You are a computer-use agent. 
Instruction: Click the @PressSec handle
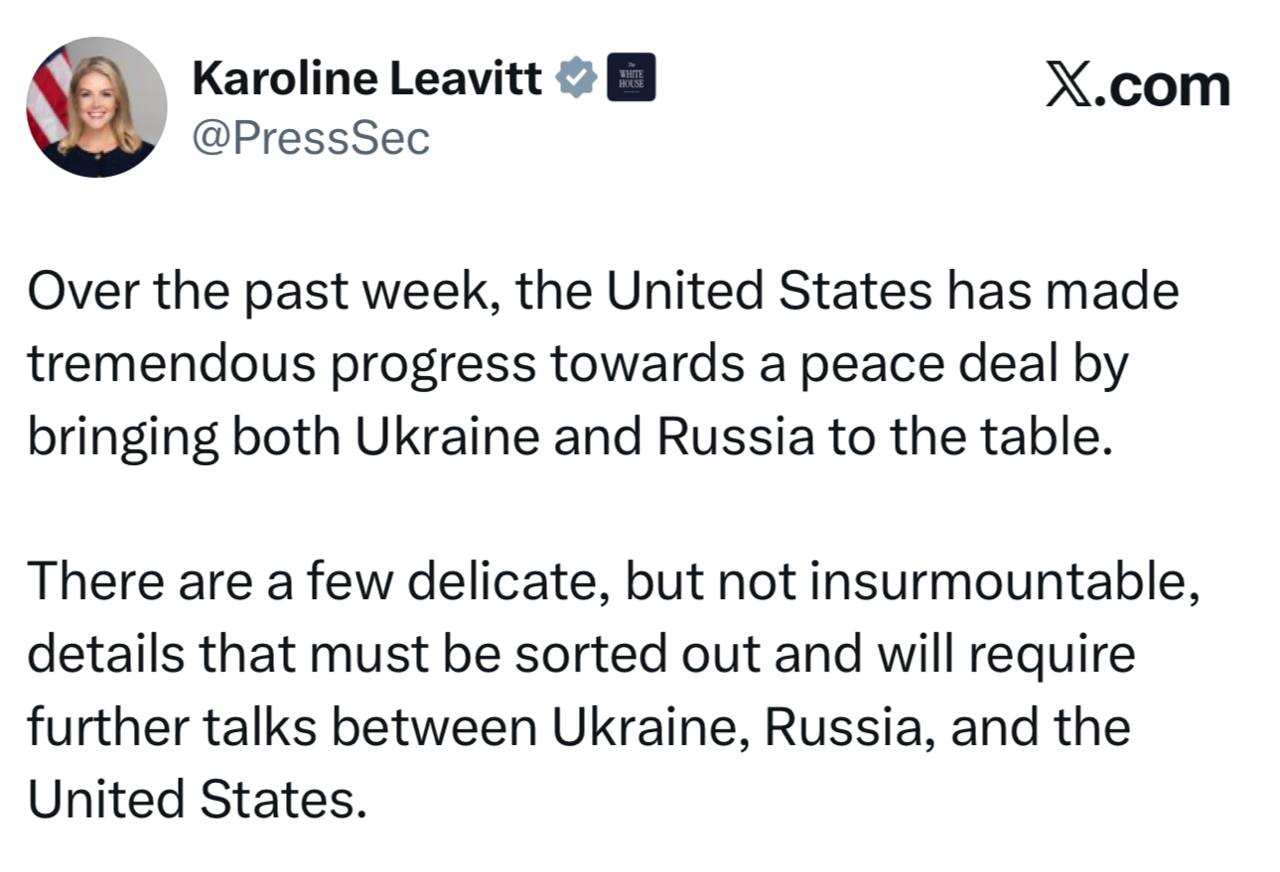coord(310,138)
